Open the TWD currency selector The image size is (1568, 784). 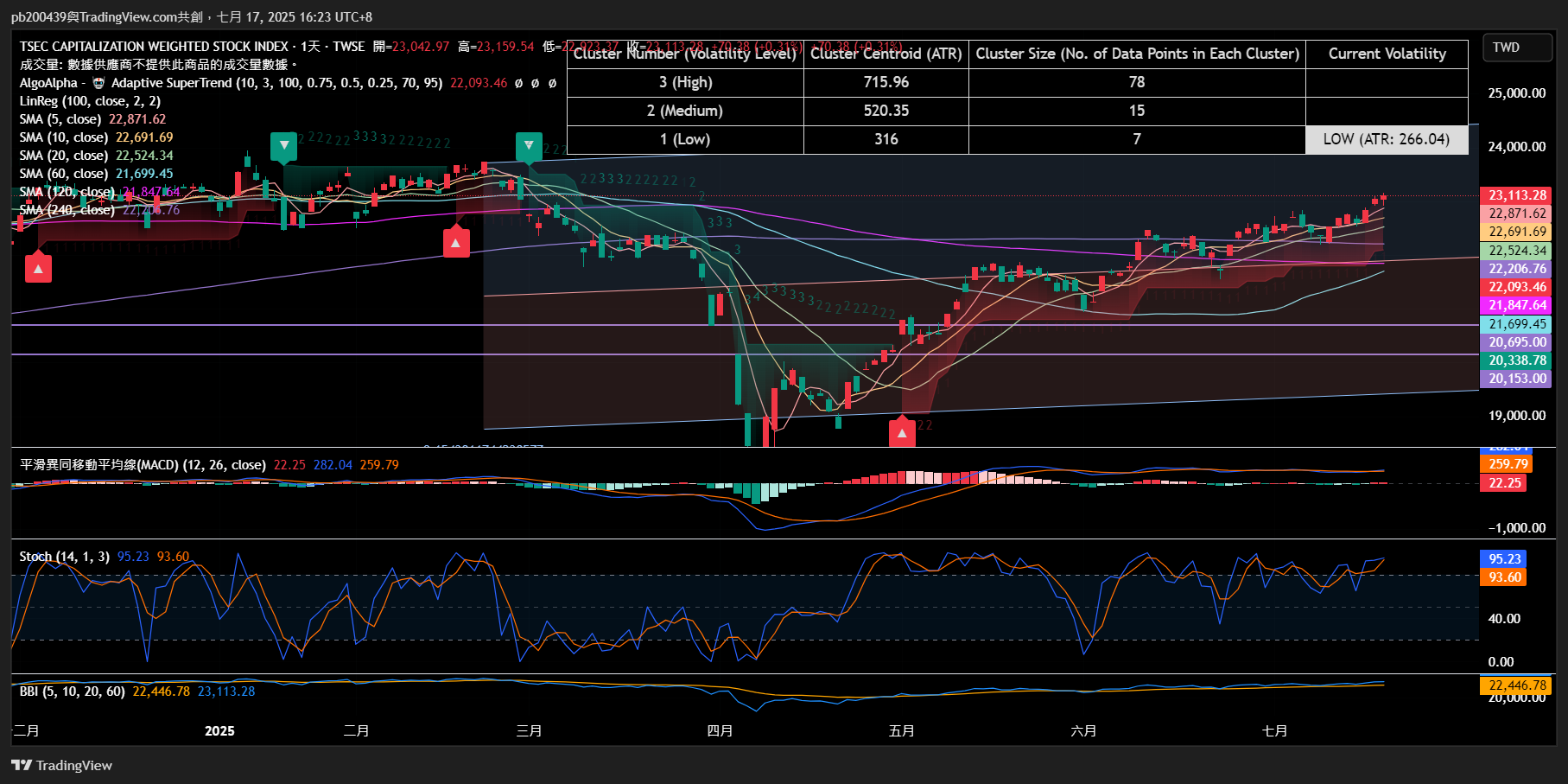pos(1518,48)
